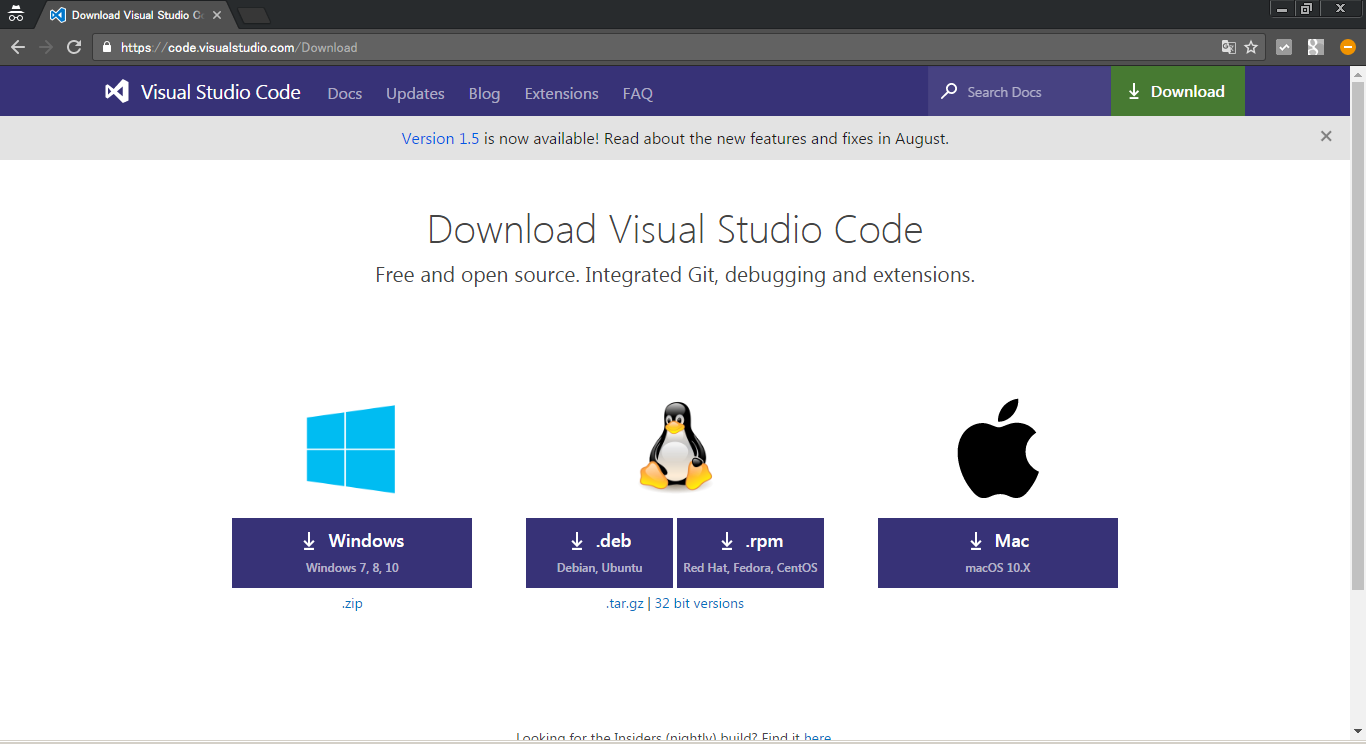Open the translate page icon in address bar
This screenshot has height=744, width=1366.
1228,47
